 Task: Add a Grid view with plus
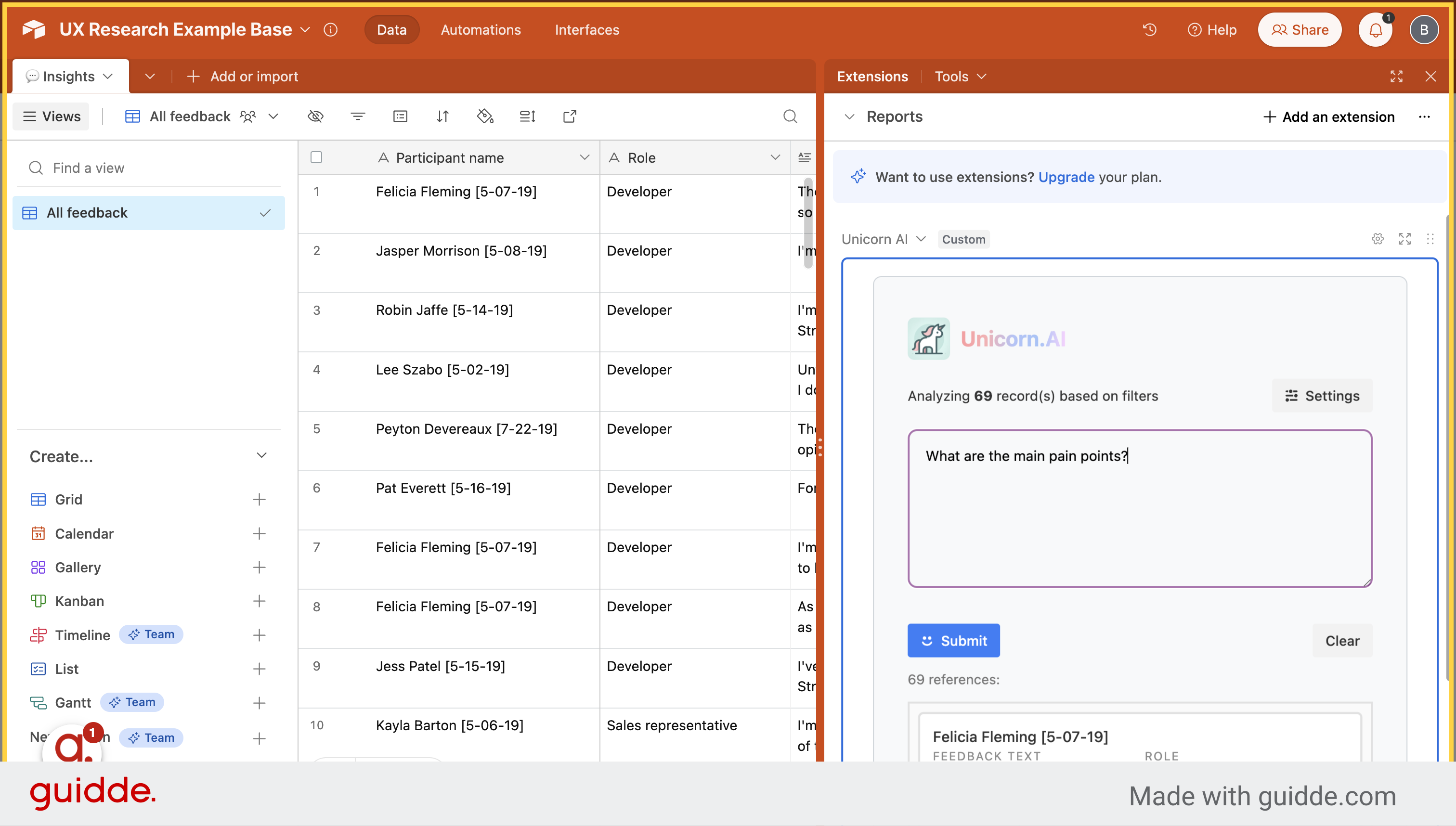pyautogui.click(x=260, y=499)
